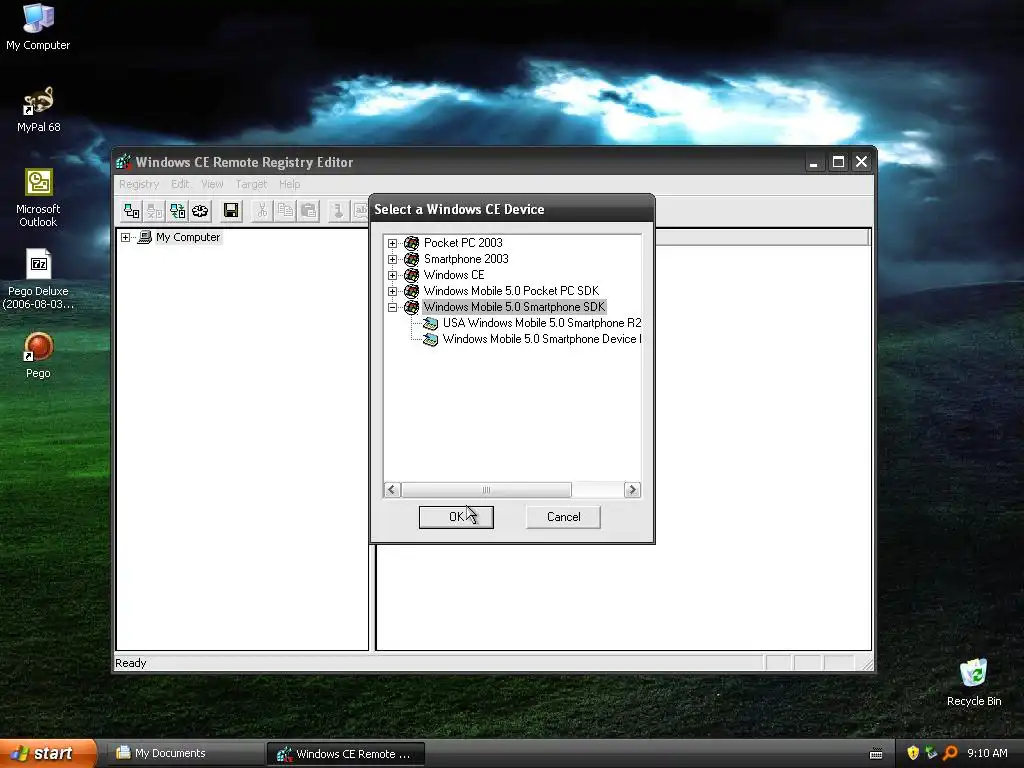Click the 9:10 AM system clock
Viewport: 1024px width, 768px height.
987,753
